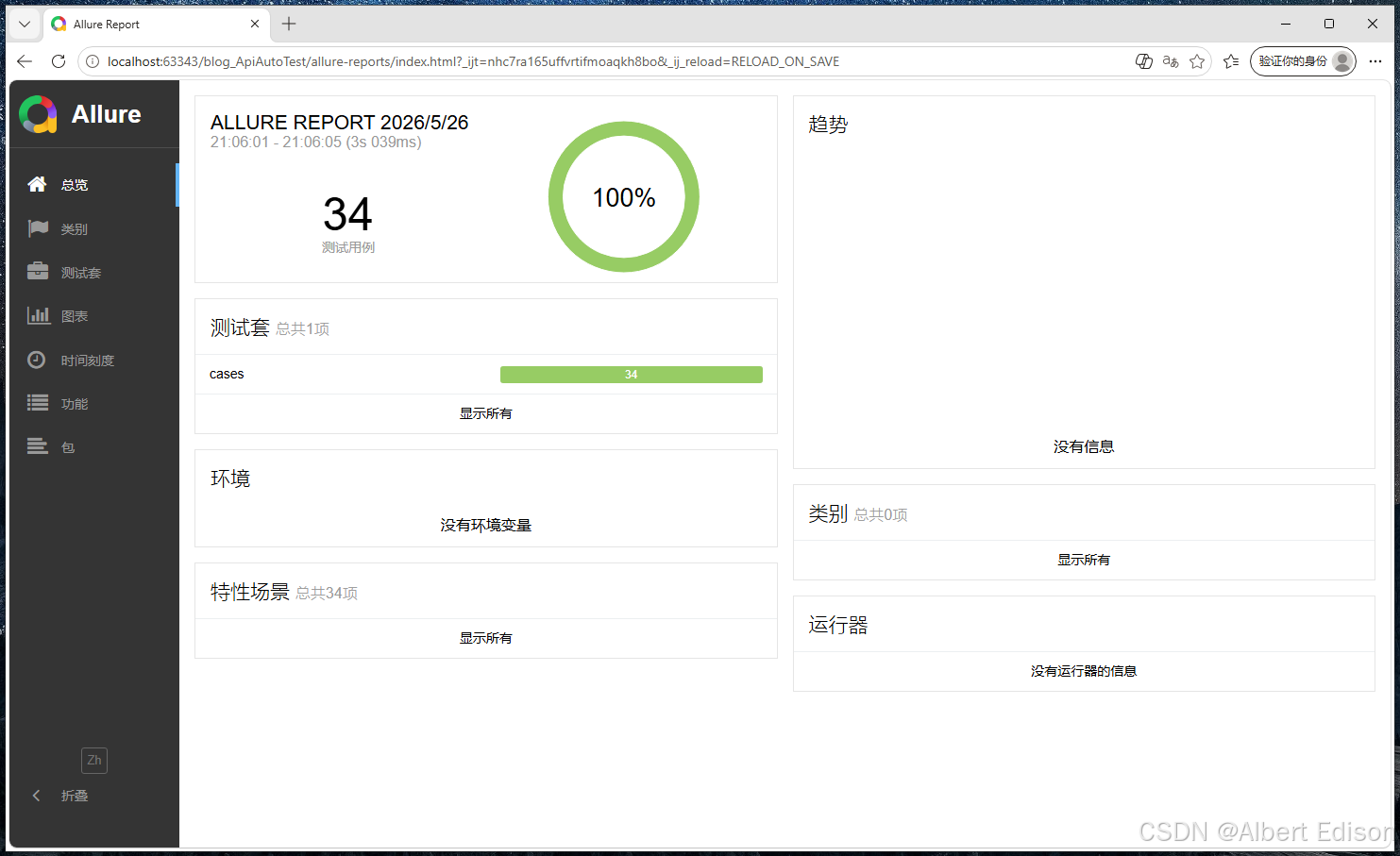This screenshot has height=856, width=1400.
Task: Click the 没有信息 text in 趋势
Action: (x=1084, y=446)
